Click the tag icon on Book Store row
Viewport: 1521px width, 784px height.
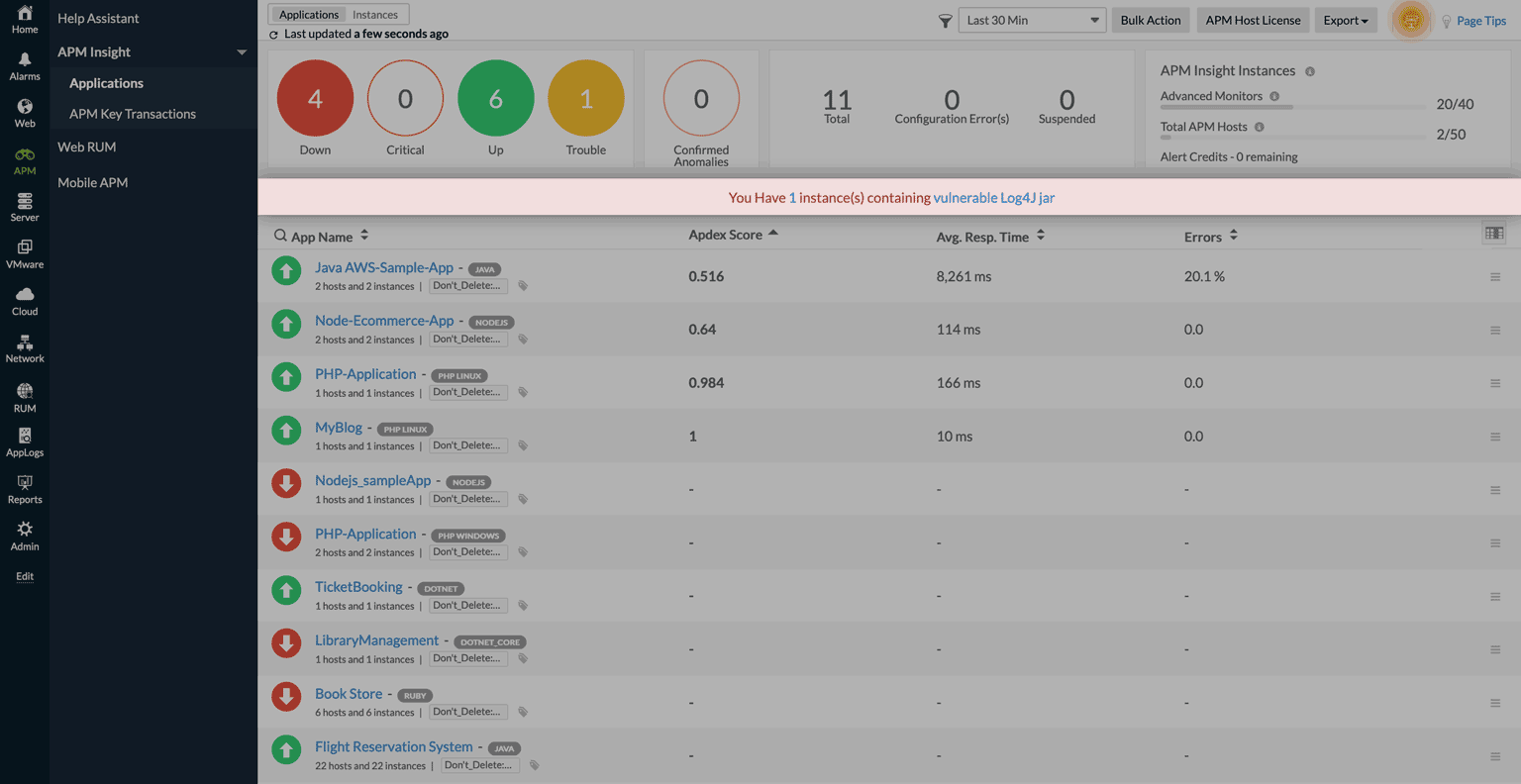[523, 712]
